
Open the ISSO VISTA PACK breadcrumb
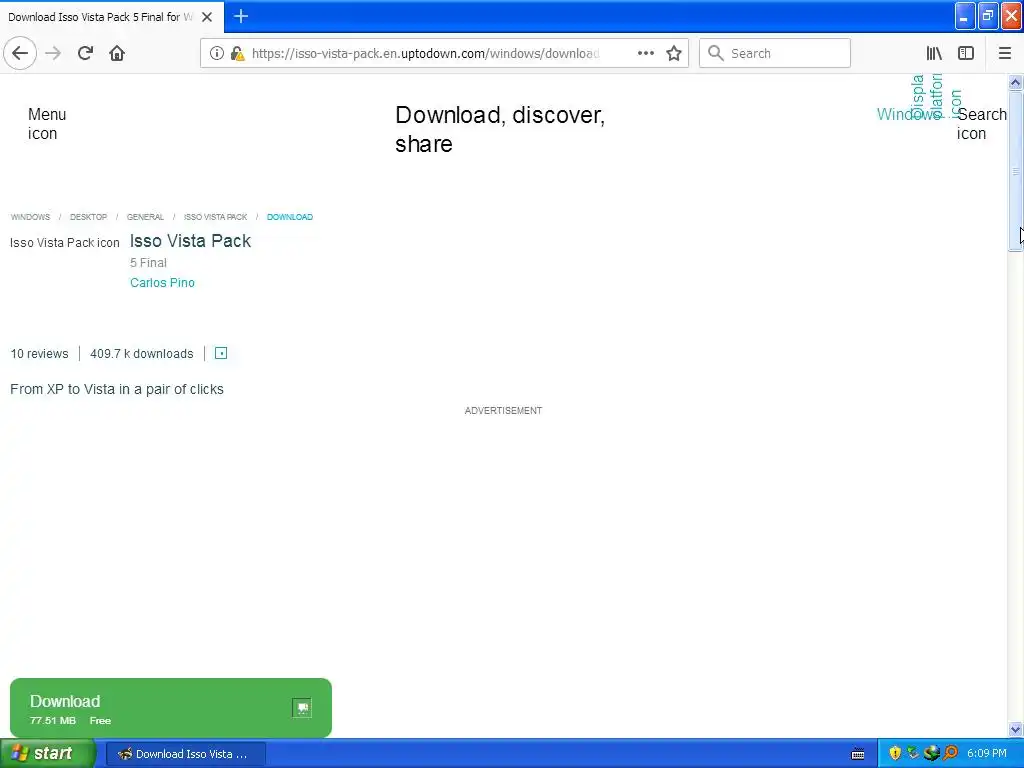click(x=216, y=217)
